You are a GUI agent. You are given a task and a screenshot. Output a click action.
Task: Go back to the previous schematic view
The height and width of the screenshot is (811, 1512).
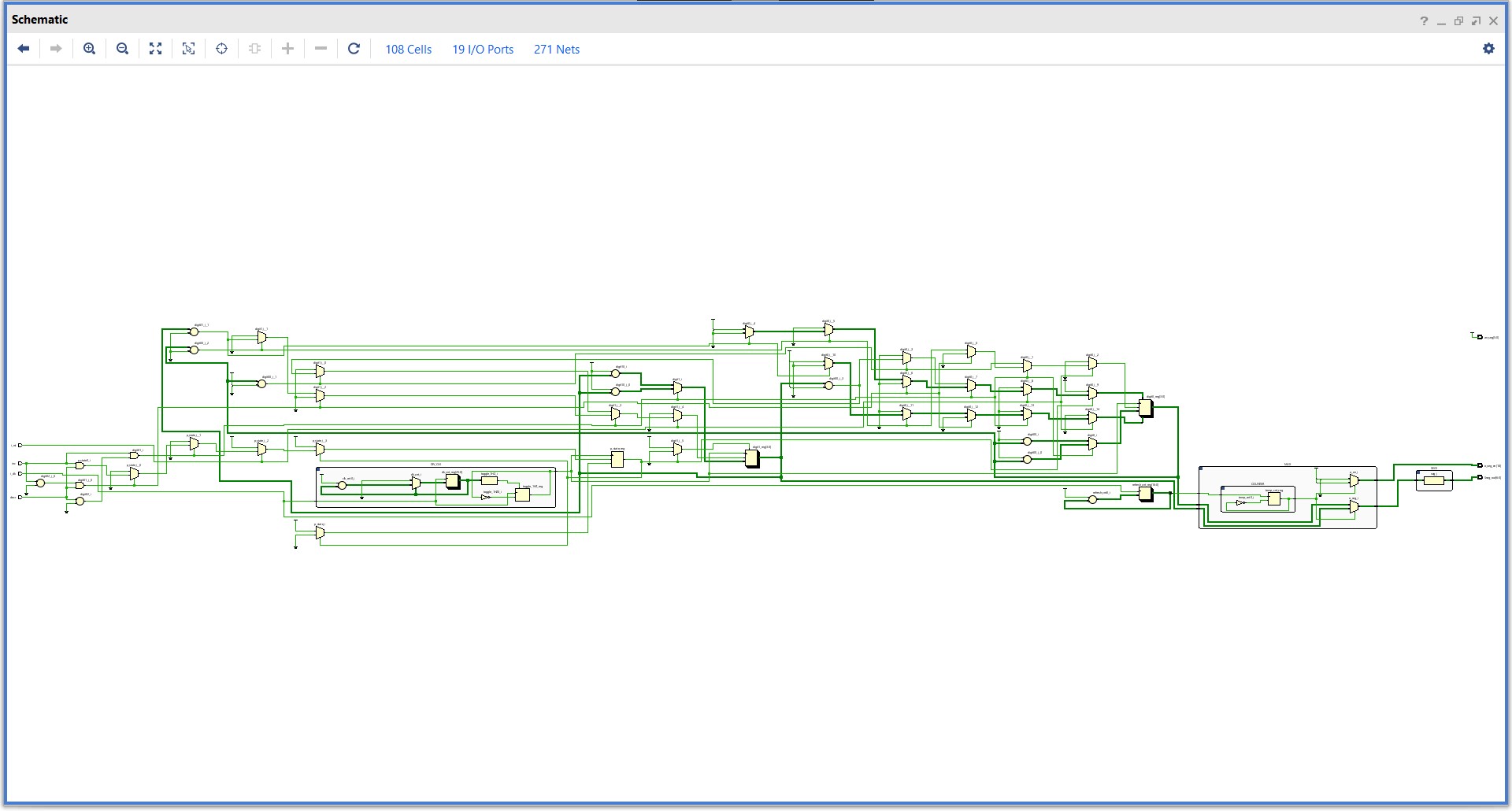point(24,49)
